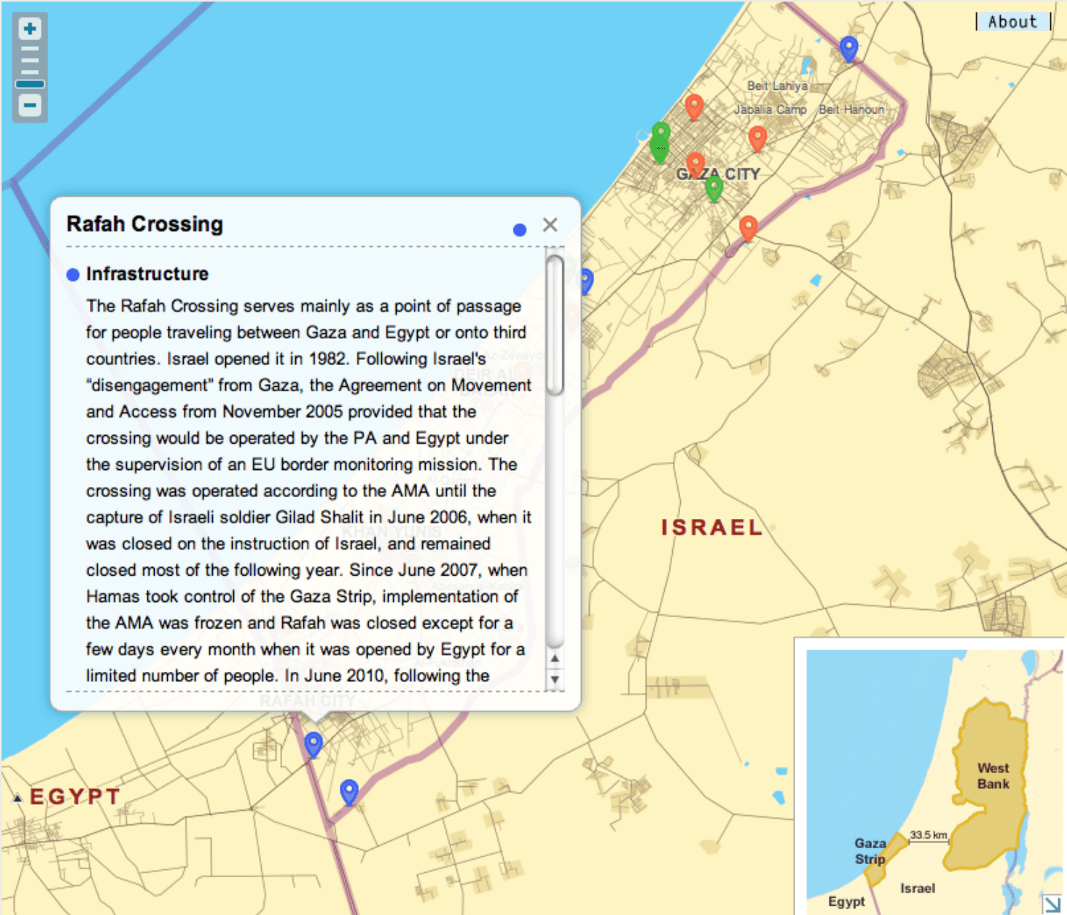Click the 33.5 km distance label
1067x915 pixels.
coord(929,835)
